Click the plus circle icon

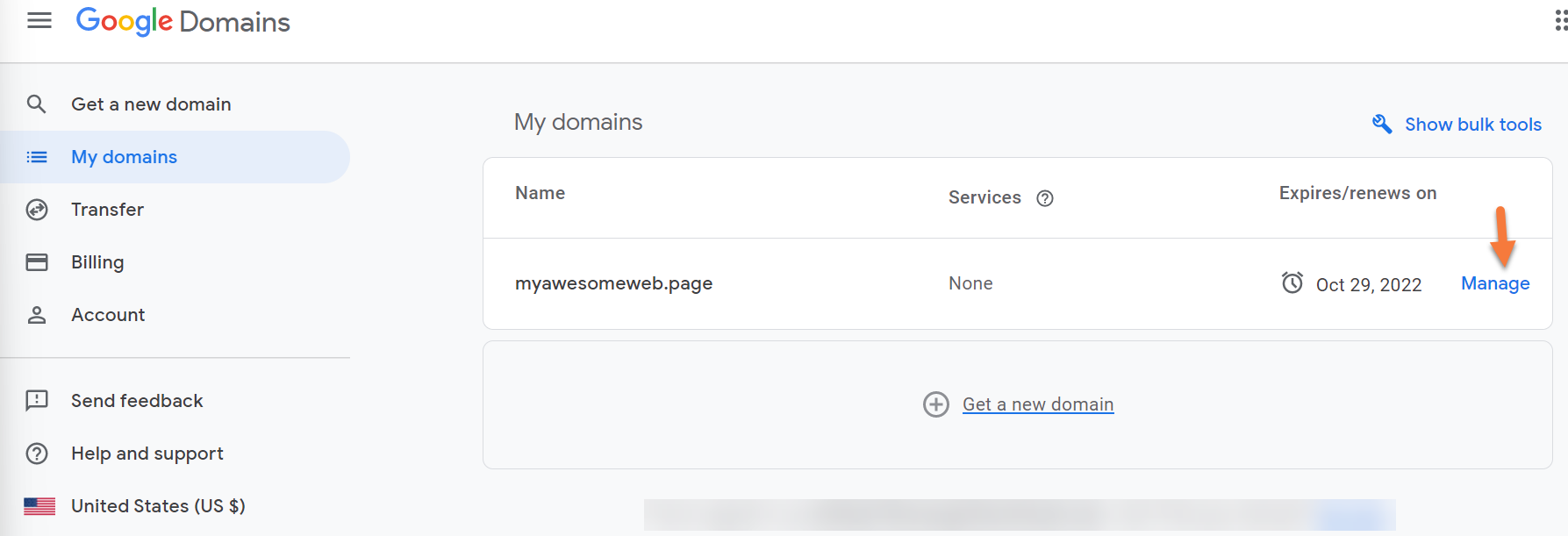(935, 404)
